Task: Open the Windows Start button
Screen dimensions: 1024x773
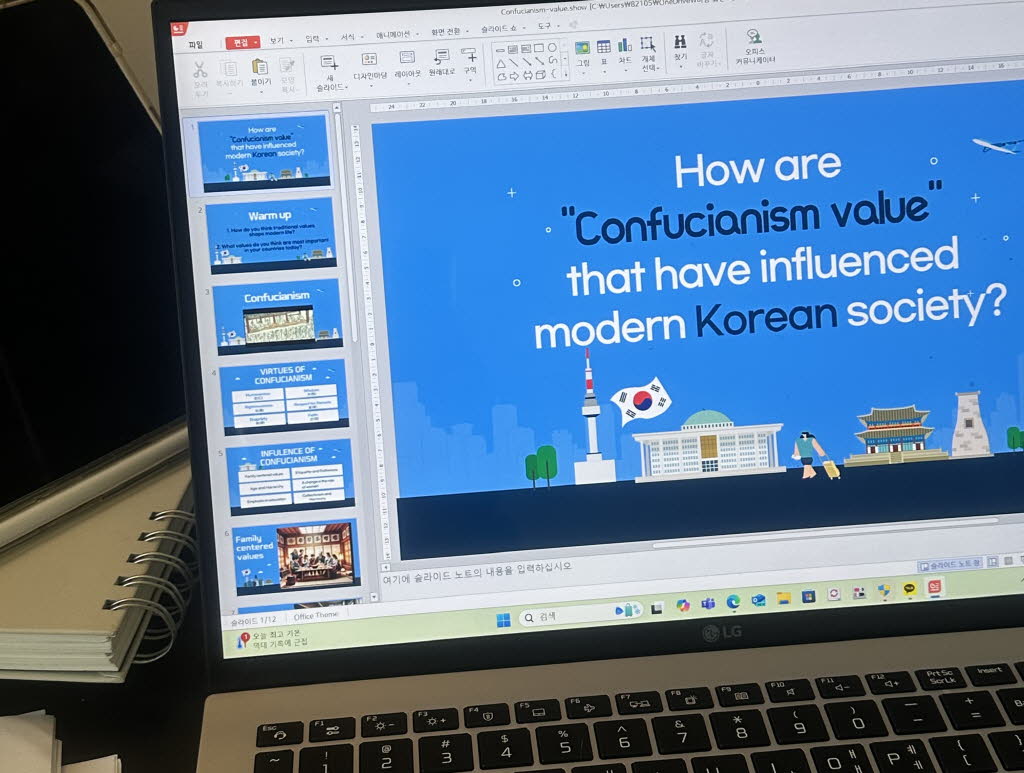Action: point(503,621)
